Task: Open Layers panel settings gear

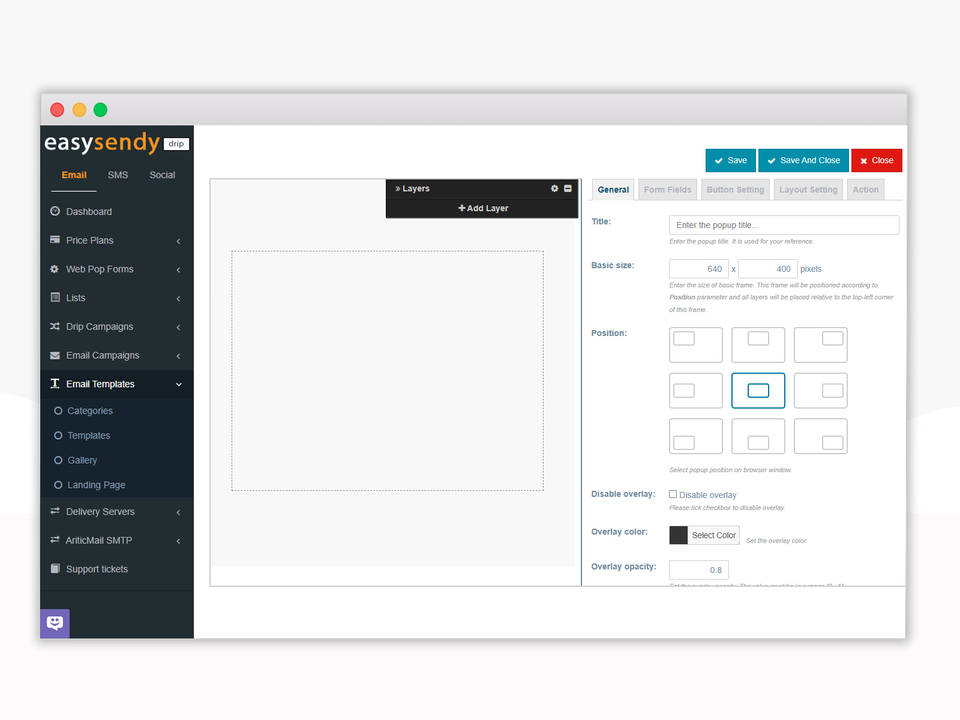Action: [555, 189]
